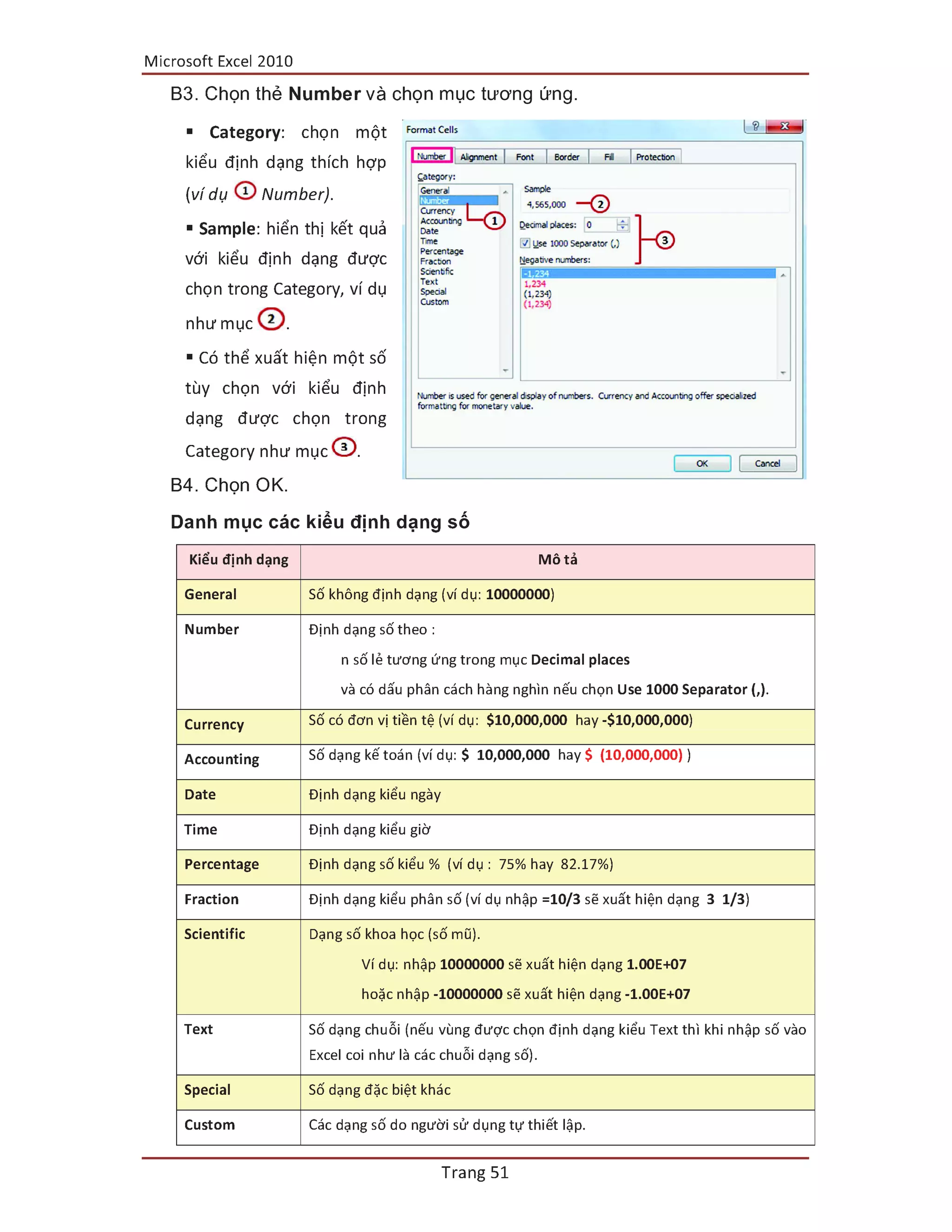
Task: Click the Help question mark in Format Cells
Action: point(755,126)
